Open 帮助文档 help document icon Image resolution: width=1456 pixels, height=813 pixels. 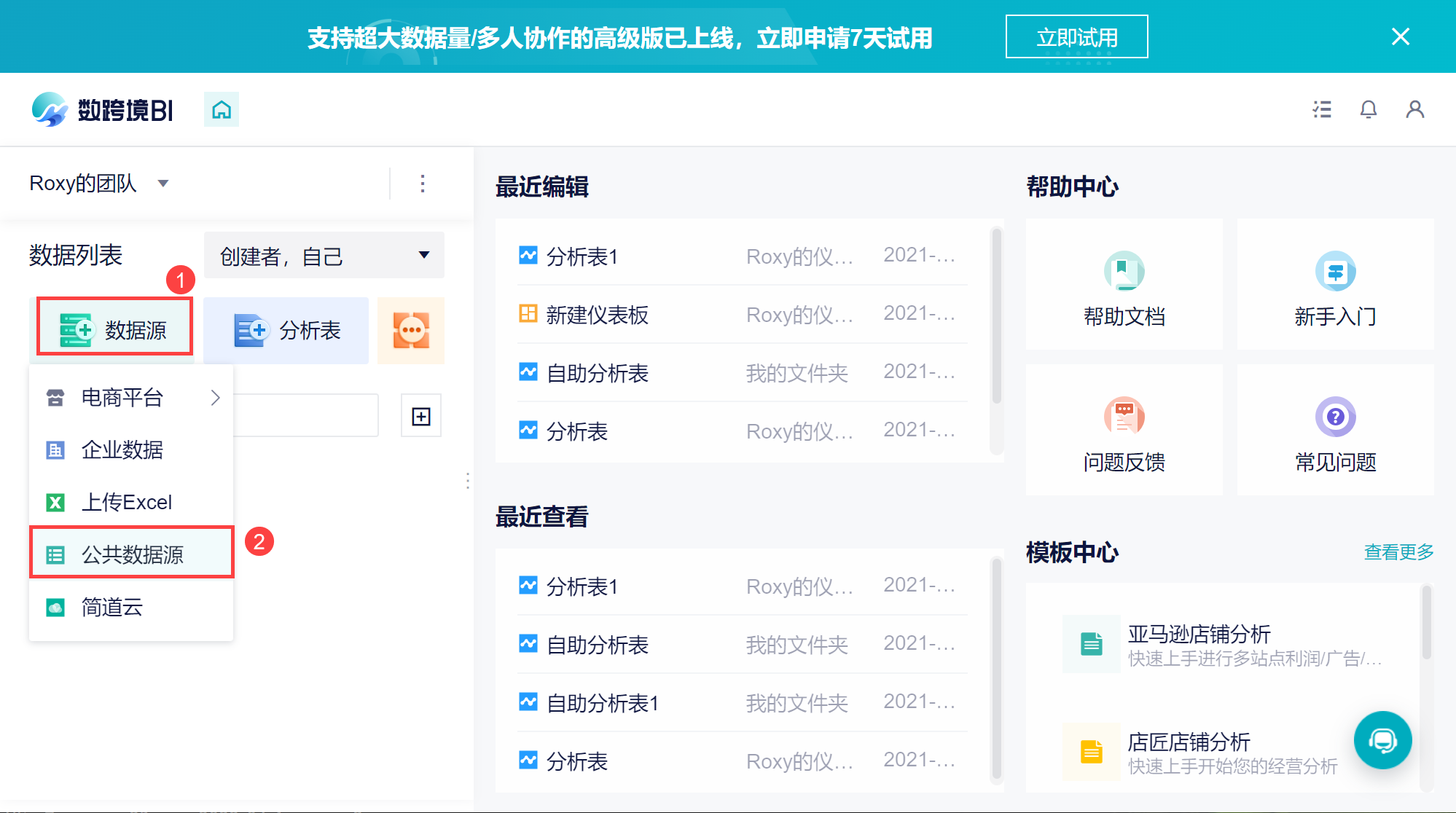pos(1124,272)
